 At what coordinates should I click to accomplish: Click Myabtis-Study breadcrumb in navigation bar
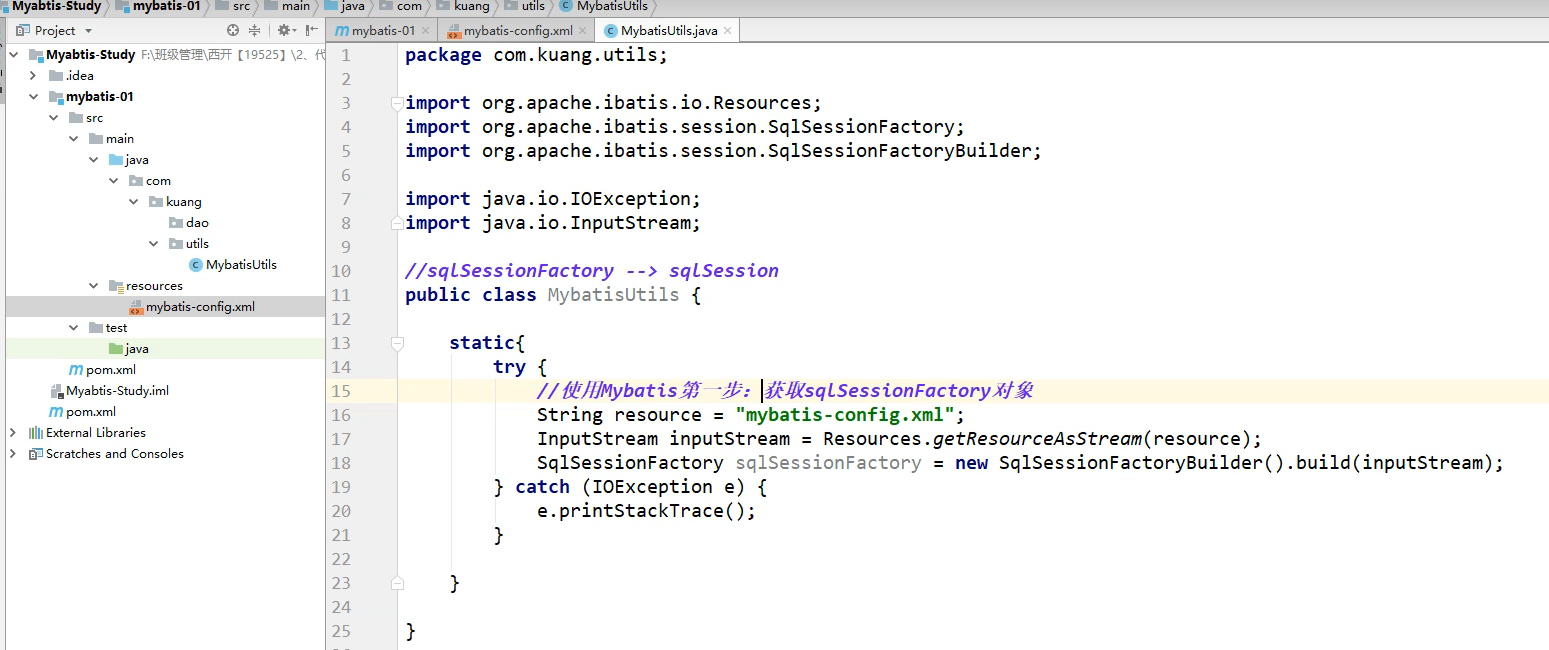[x=55, y=6]
